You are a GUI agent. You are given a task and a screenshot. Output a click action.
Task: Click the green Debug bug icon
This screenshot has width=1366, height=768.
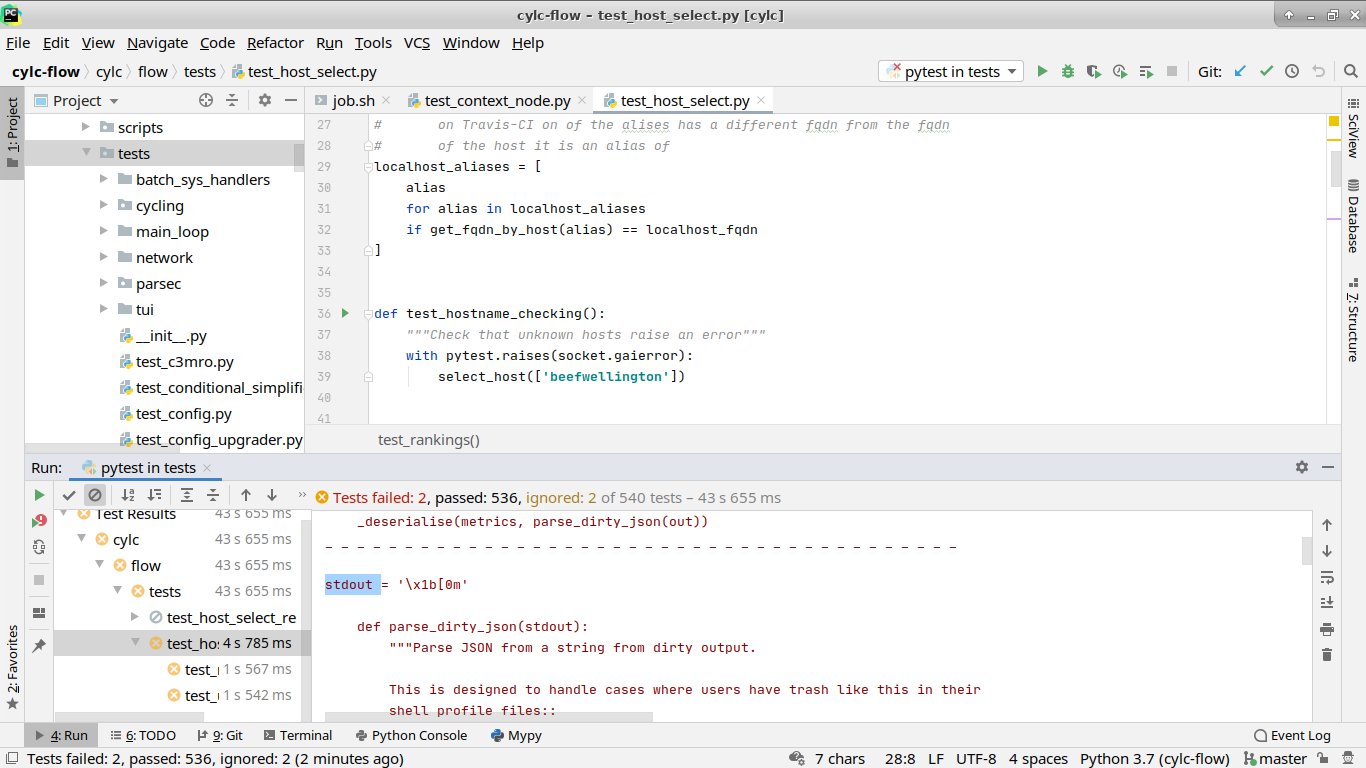coord(1068,71)
